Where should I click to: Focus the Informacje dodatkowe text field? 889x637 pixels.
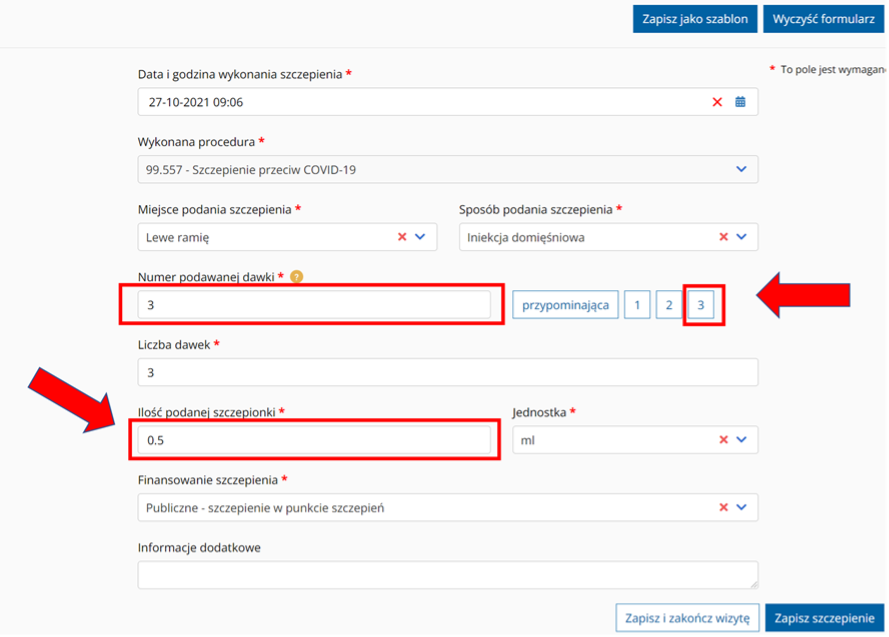[447, 575]
